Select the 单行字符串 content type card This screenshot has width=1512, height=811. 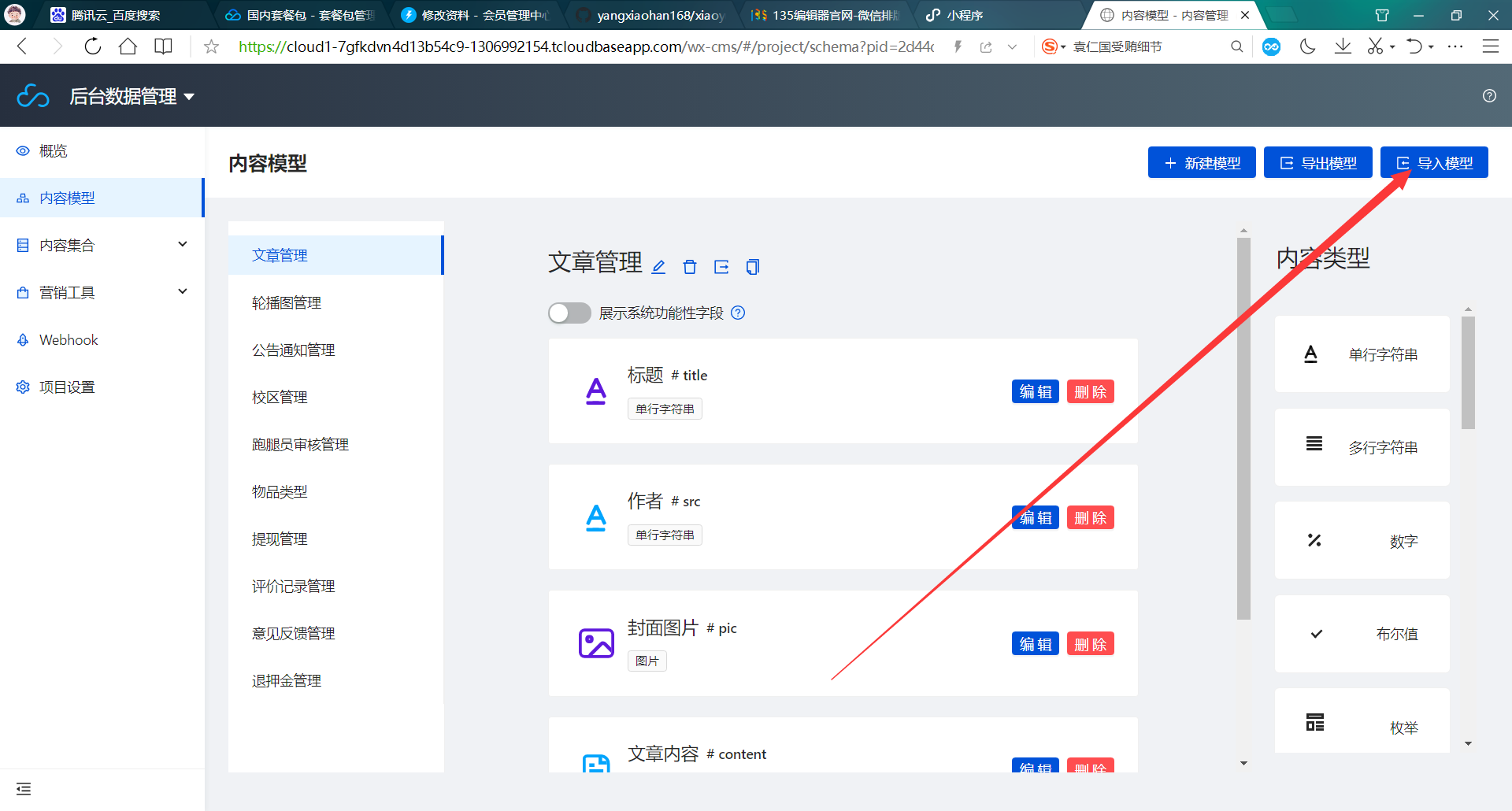1362,354
